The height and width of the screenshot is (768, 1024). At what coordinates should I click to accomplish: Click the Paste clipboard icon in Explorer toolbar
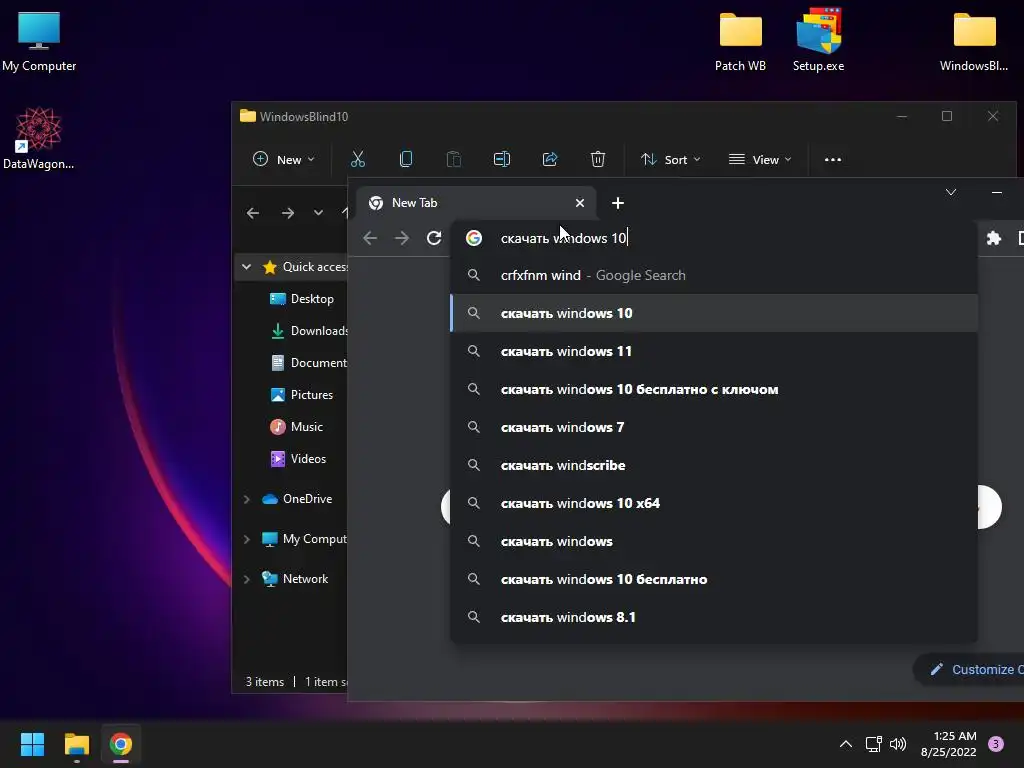(454, 159)
